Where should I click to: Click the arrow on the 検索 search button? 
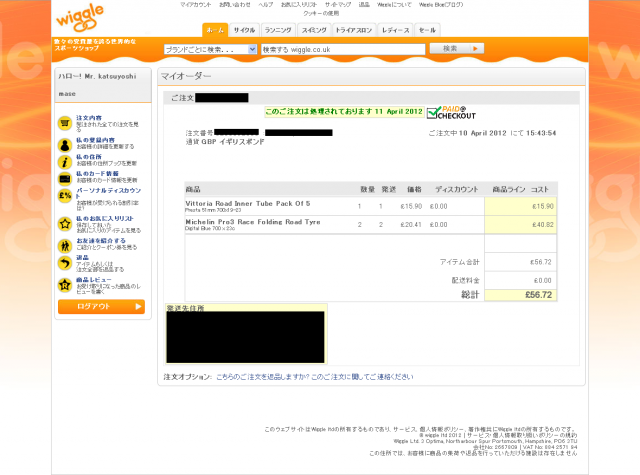[x=475, y=49]
